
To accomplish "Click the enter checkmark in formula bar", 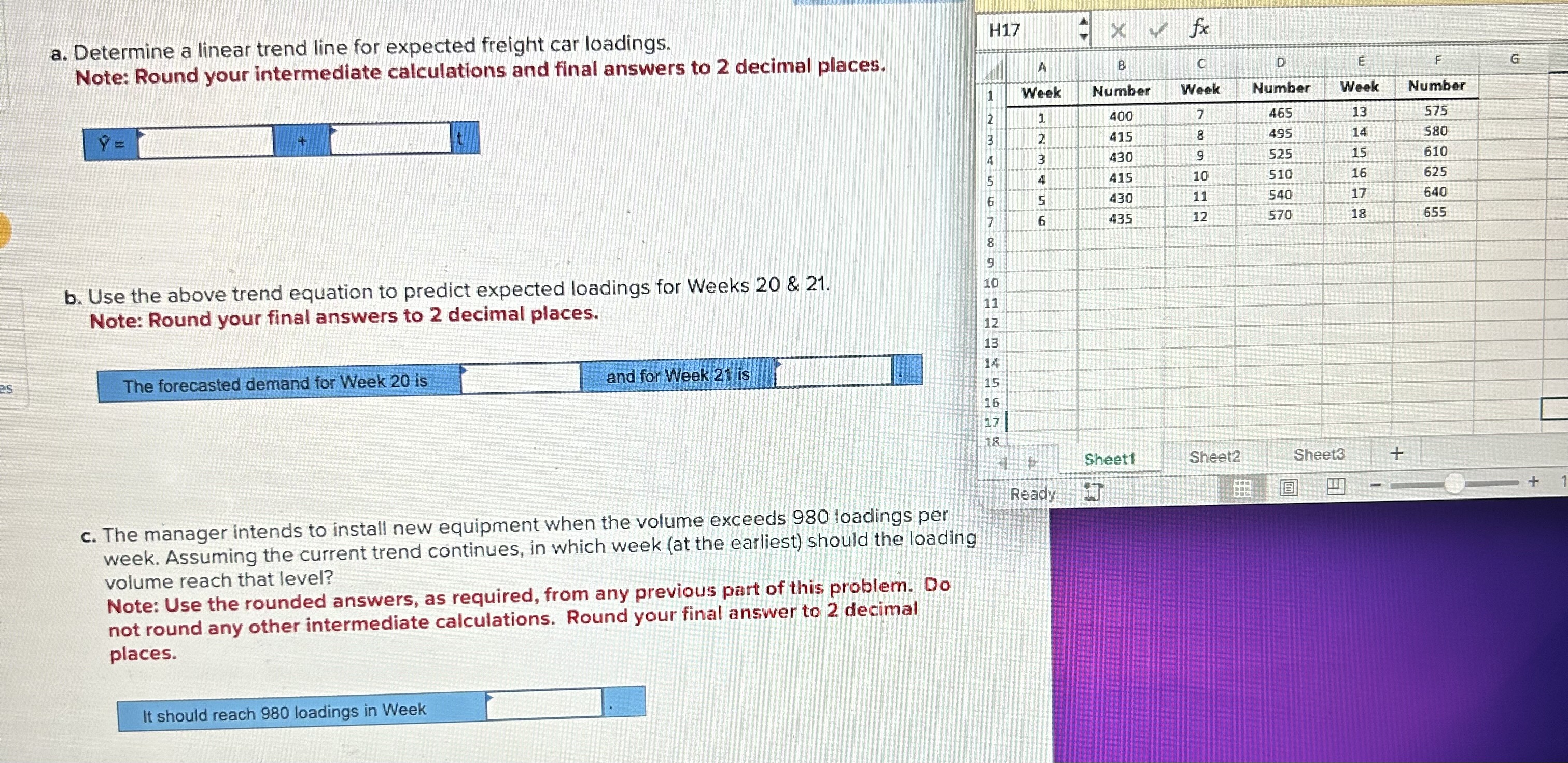I will point(1157,29).
